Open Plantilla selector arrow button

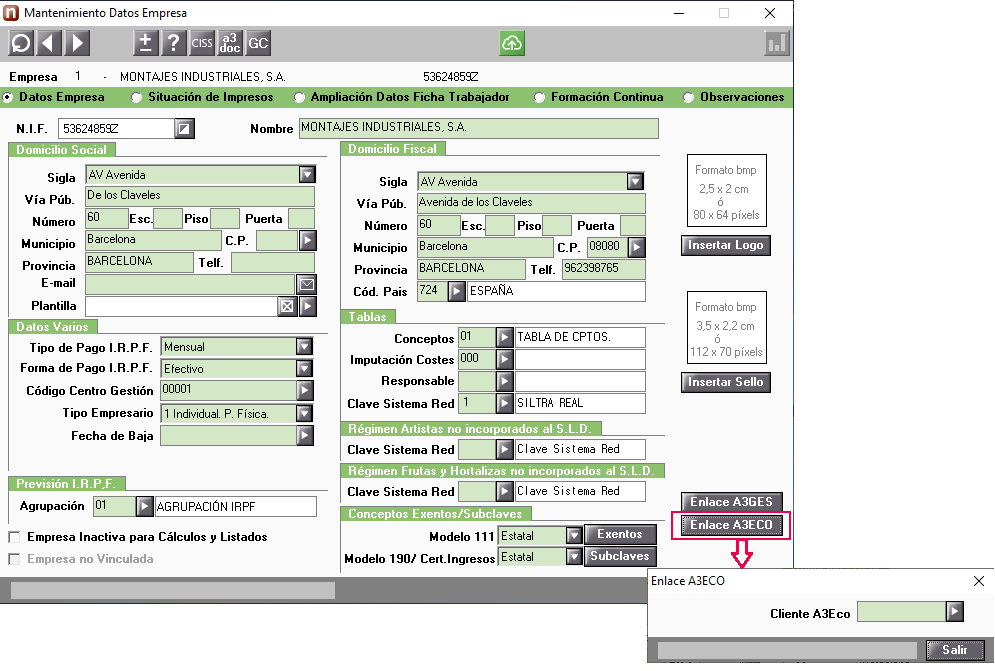click(x=308, y=307)
